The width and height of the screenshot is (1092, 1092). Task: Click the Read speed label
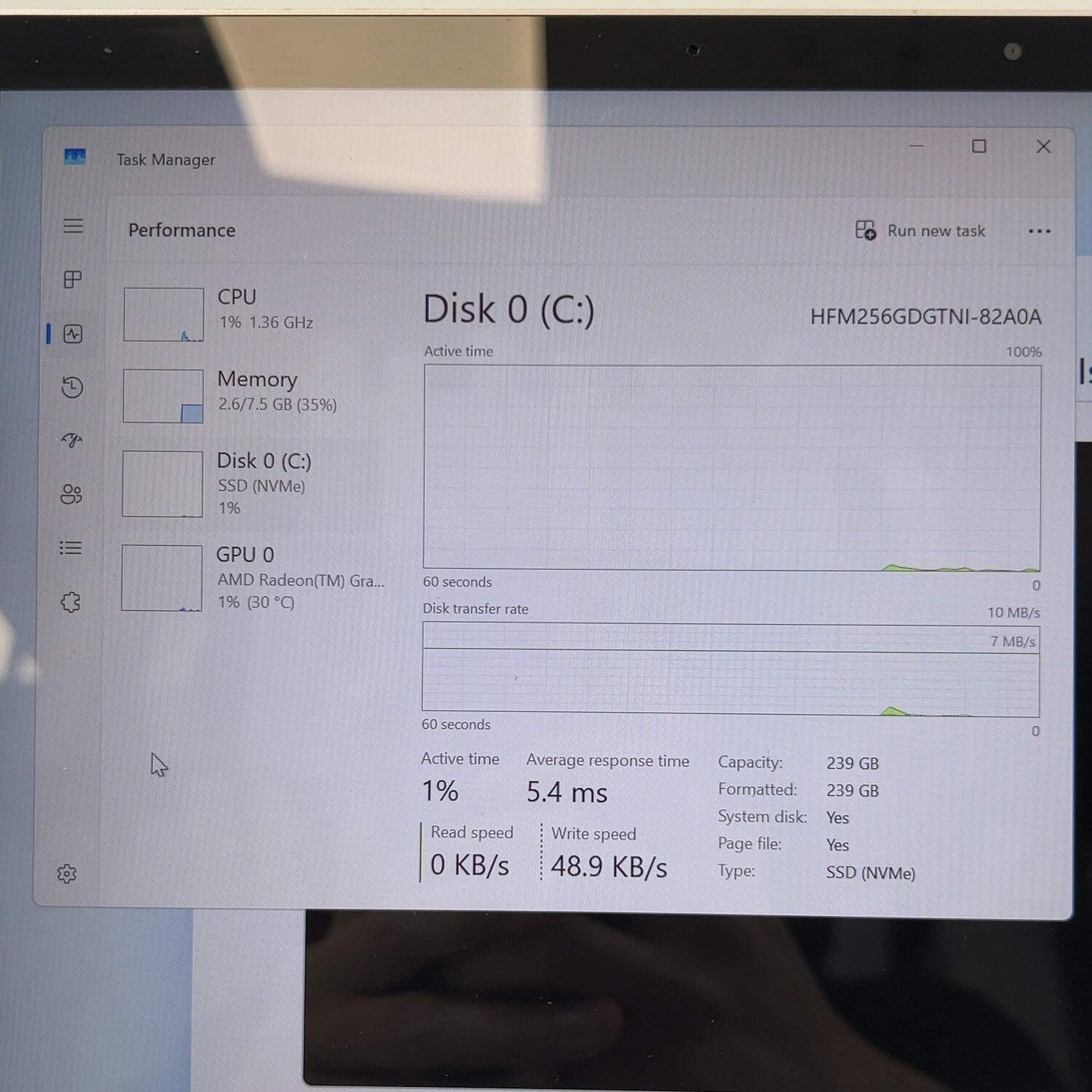472,832
